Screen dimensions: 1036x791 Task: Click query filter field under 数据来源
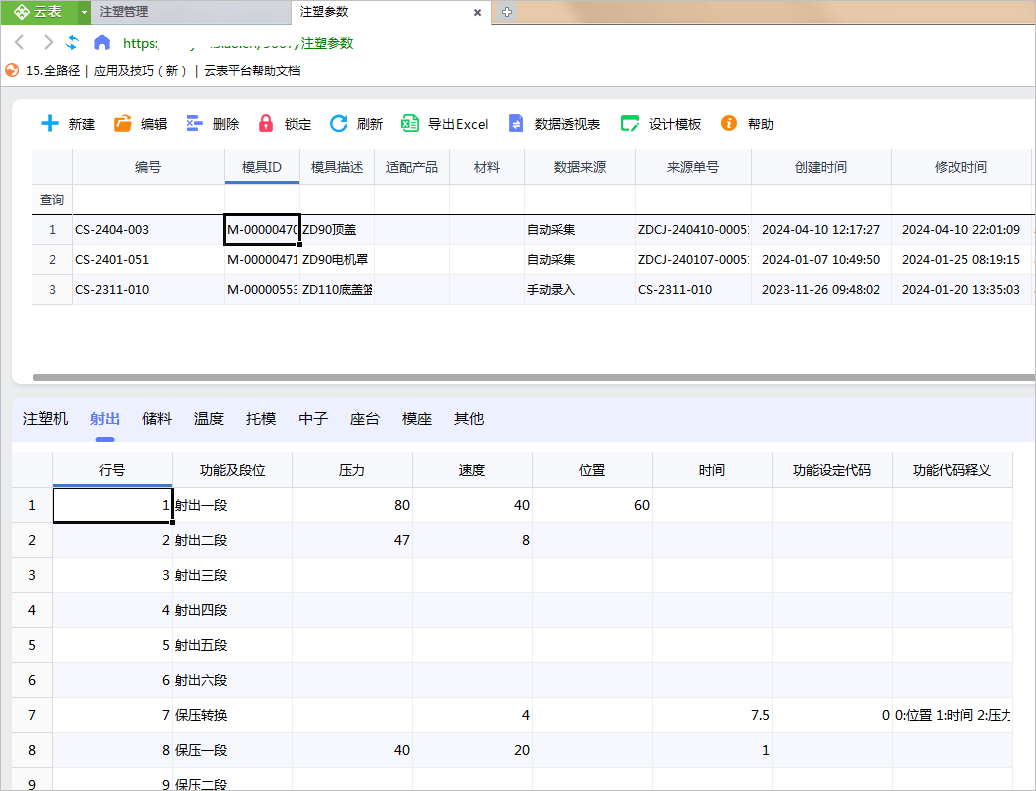tap(580, 200)
